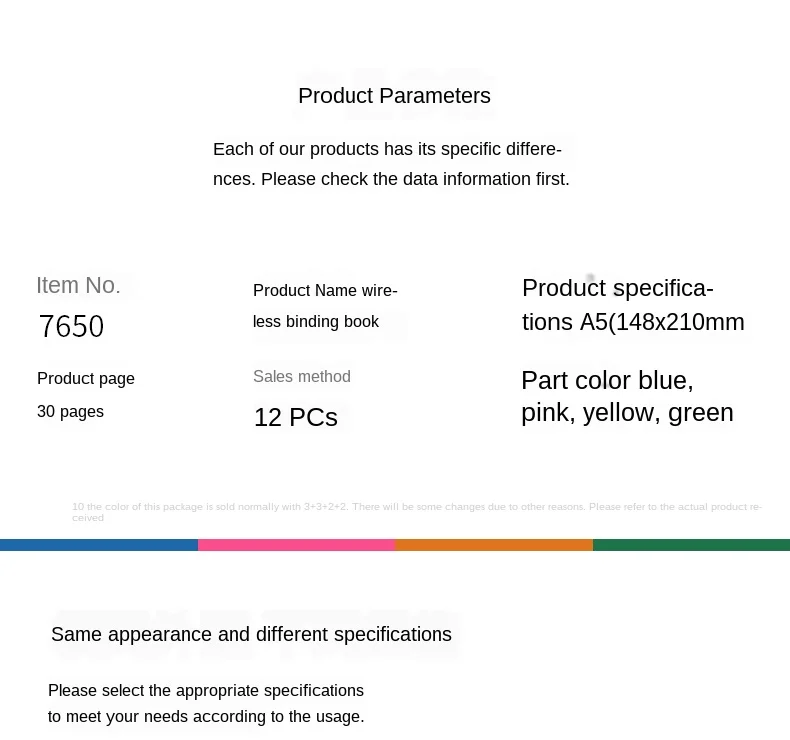790x740 pixels.
Task: Click the Part color blue, pink text
Action: coord(627,396)
